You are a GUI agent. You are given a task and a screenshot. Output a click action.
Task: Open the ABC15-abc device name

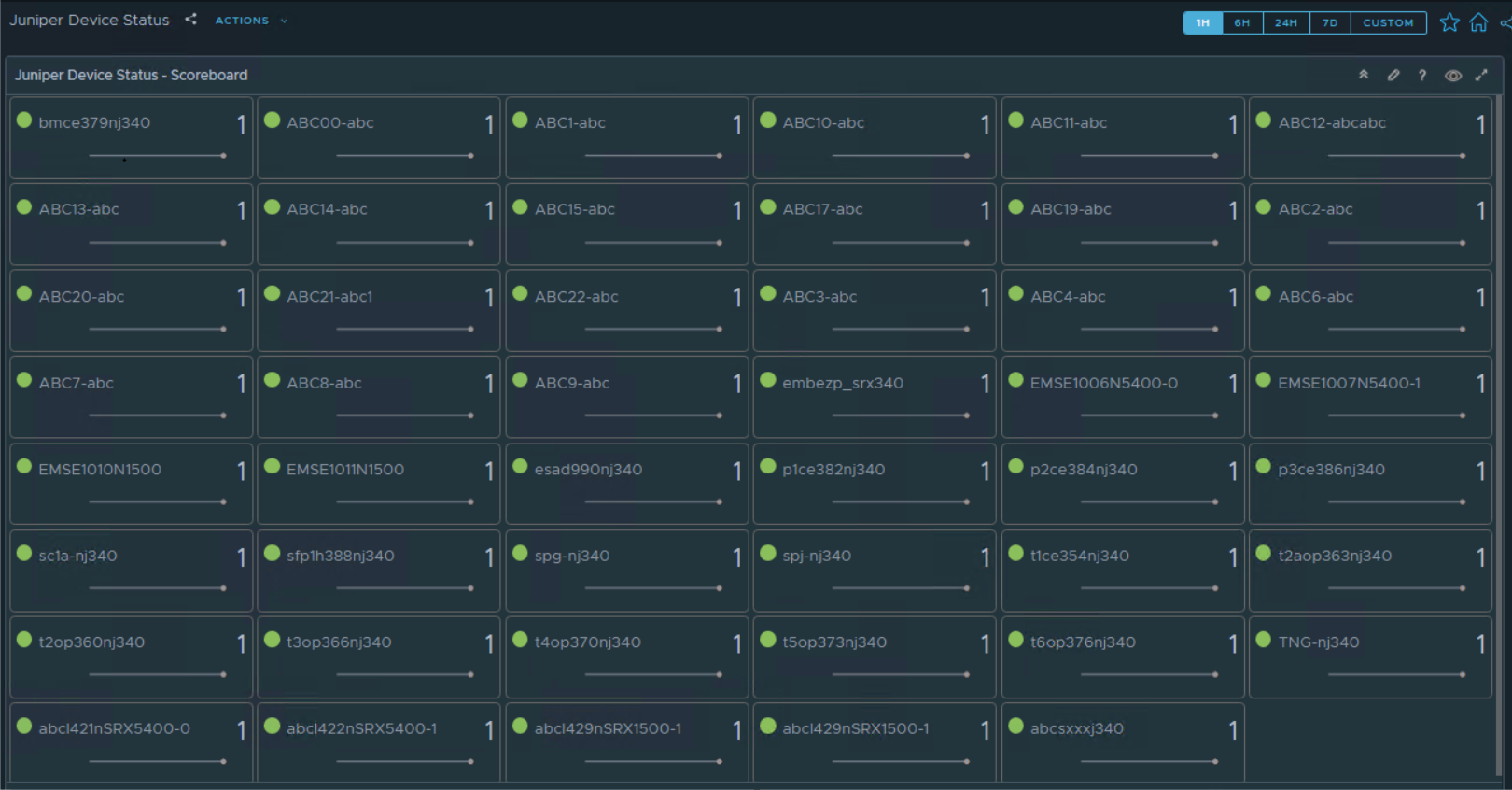(575, 209)
